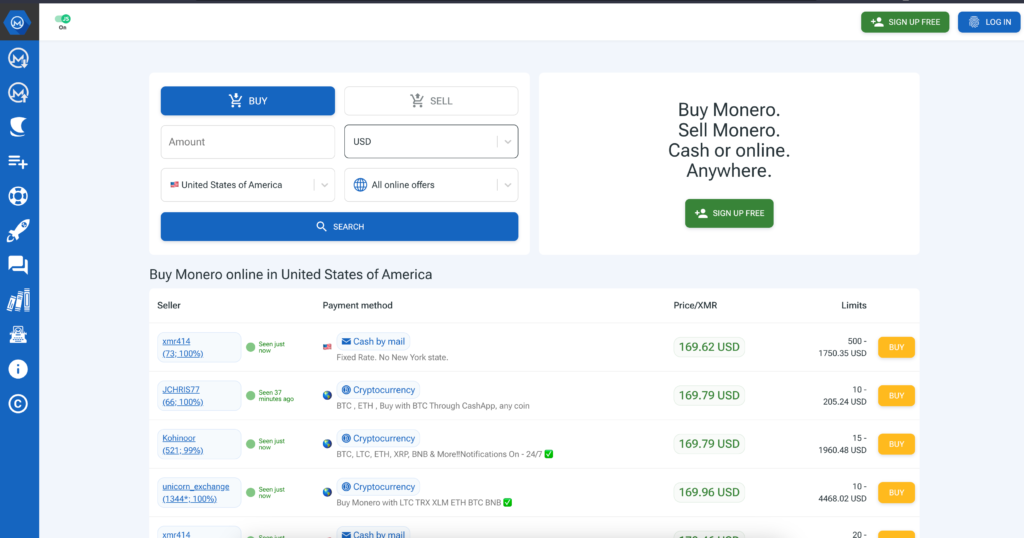Click the globe icon in unicorn_exchange row
The height and width of the screenshot is (538, 1024).
327,492
